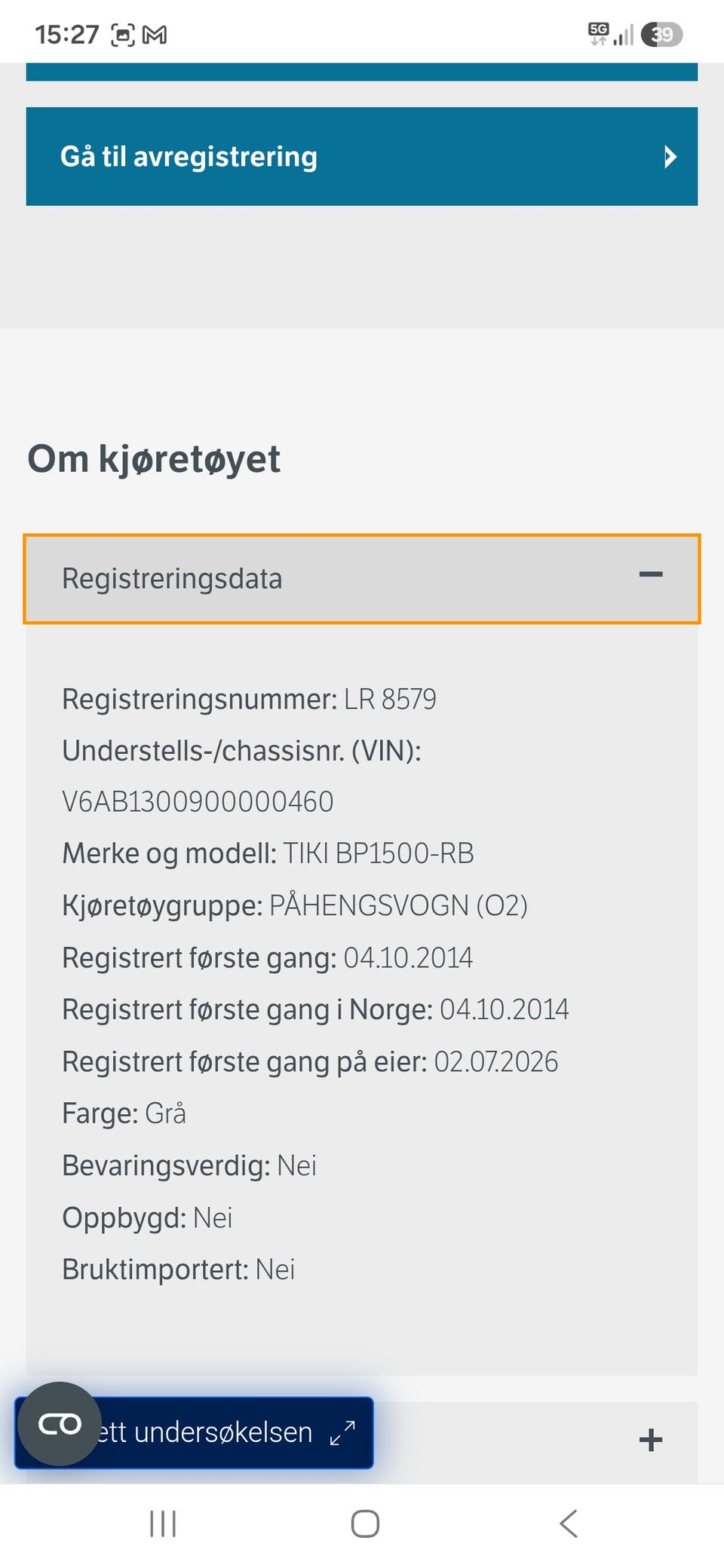The width and height of the screenshot is (724, 1568).
Task: Collapse the Registreringsdata section
Action: pyautogui.click(x=362, y=579)
